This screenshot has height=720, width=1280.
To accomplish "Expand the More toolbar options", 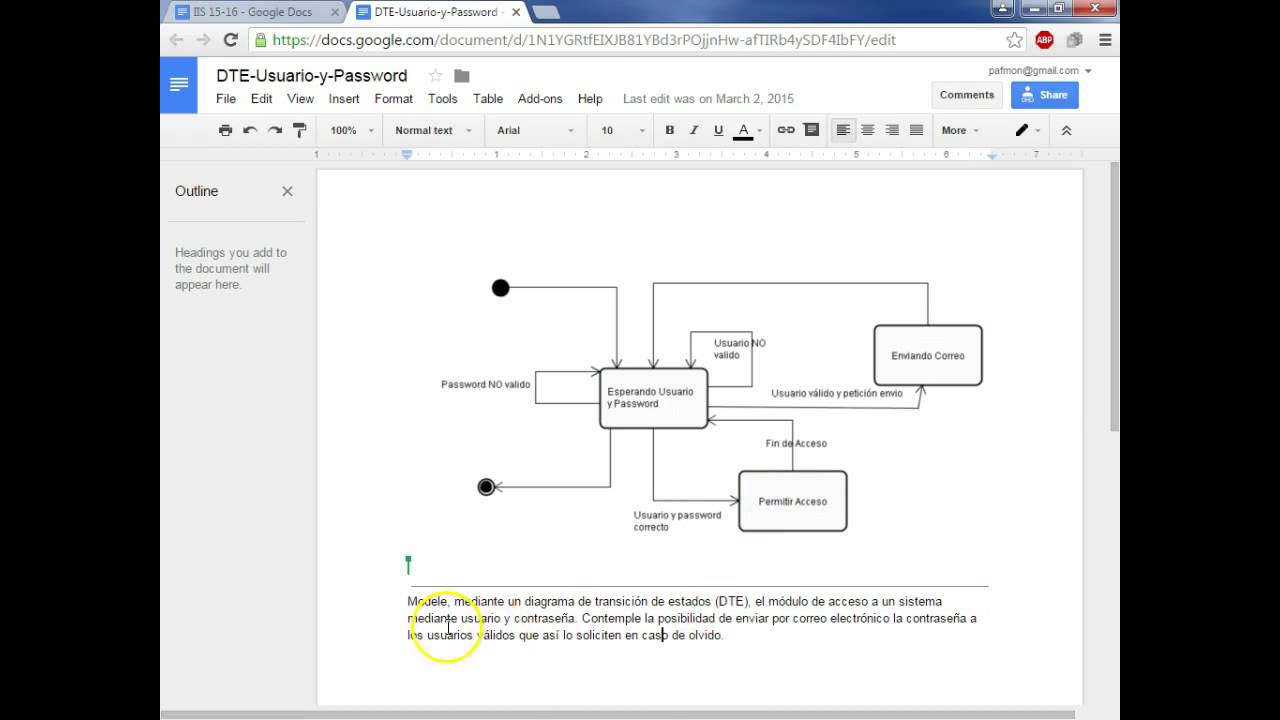I will pyautogui.click(x=960, y=130).
